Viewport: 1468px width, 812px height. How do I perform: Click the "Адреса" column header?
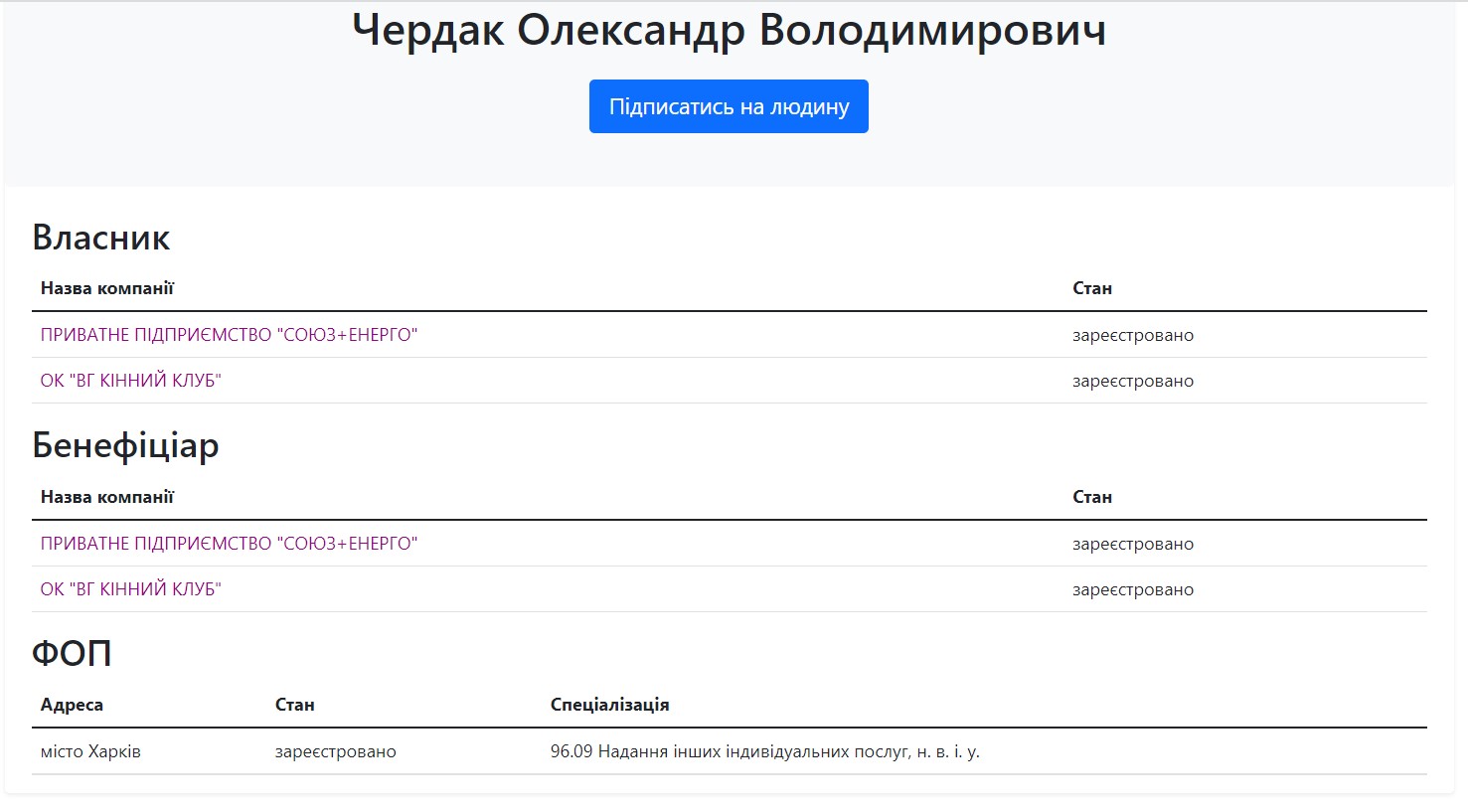[72, 705]
